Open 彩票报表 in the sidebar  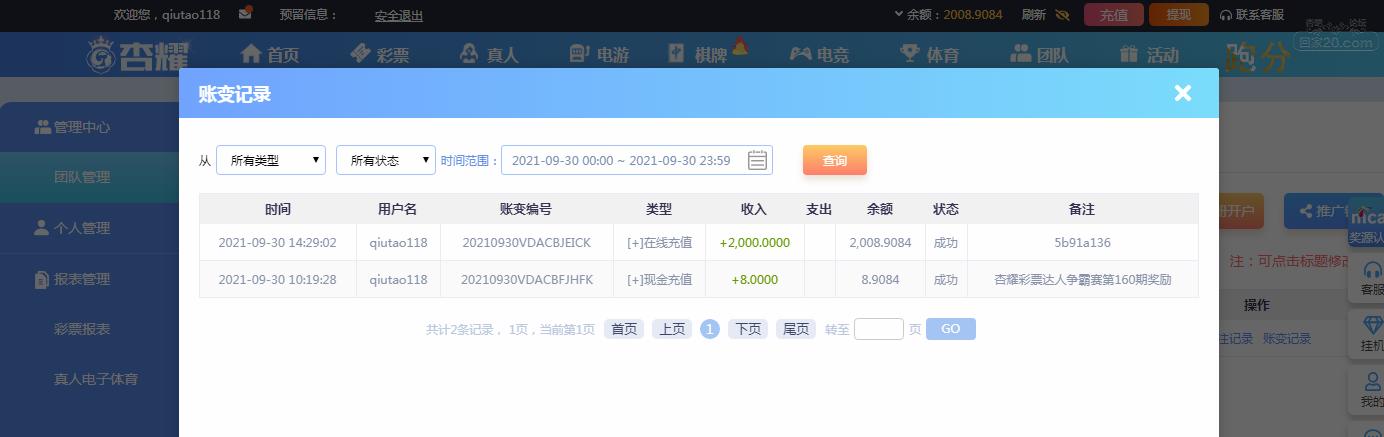pyautogui.click(x=82, y=329)
